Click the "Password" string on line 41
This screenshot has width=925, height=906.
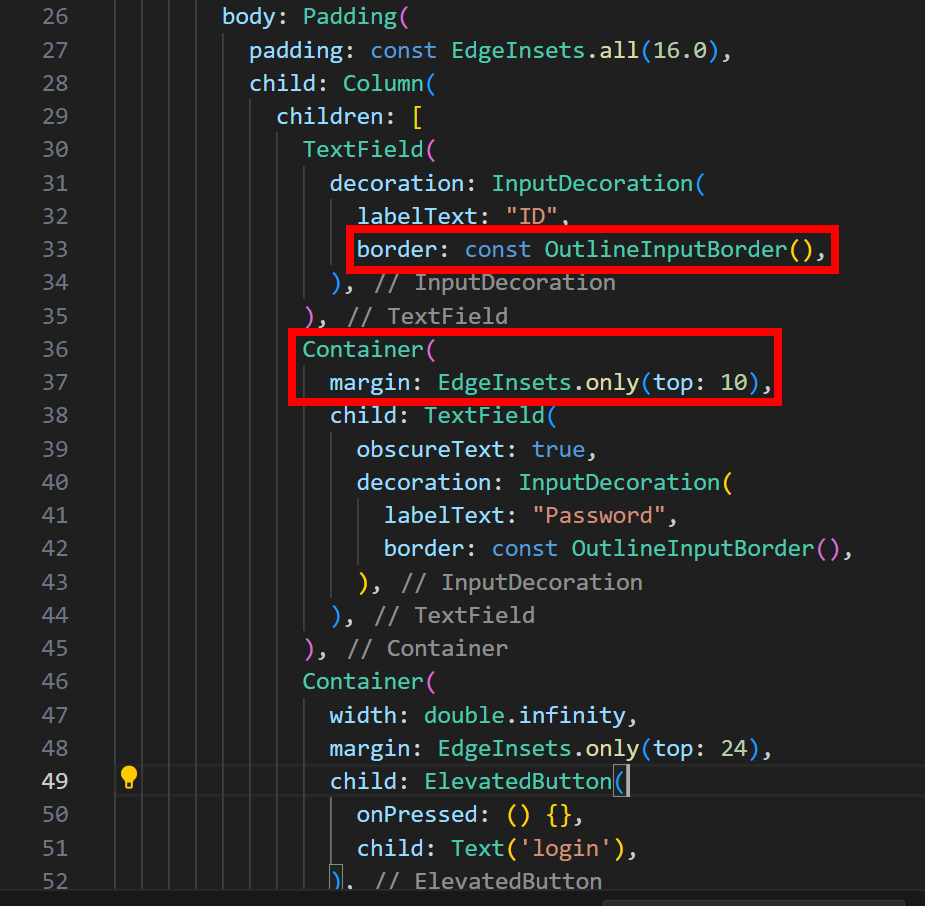point(599,516)
